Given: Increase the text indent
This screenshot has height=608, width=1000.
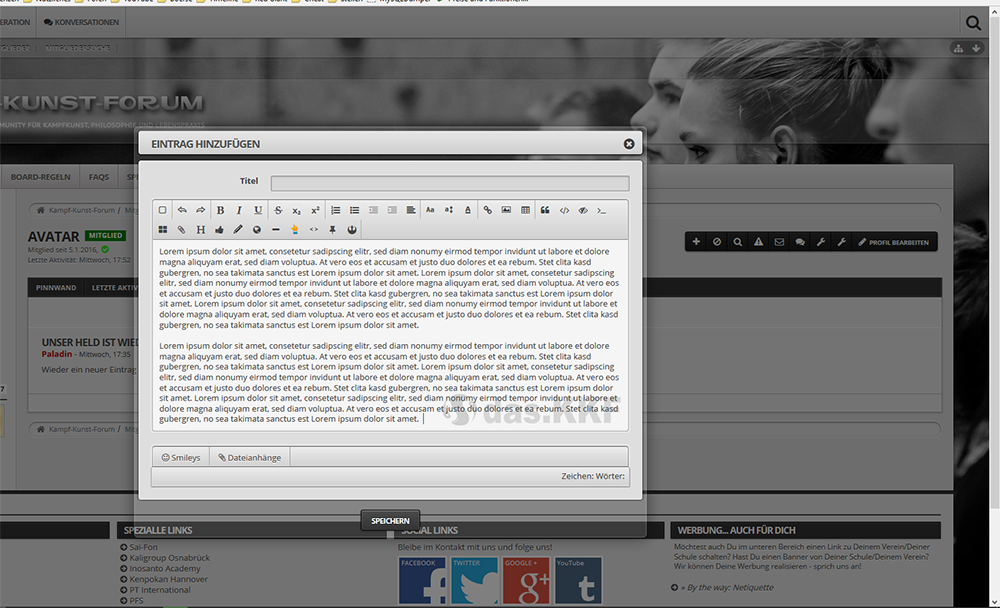Looking at the screenshot, I should (x=392, y=210).
